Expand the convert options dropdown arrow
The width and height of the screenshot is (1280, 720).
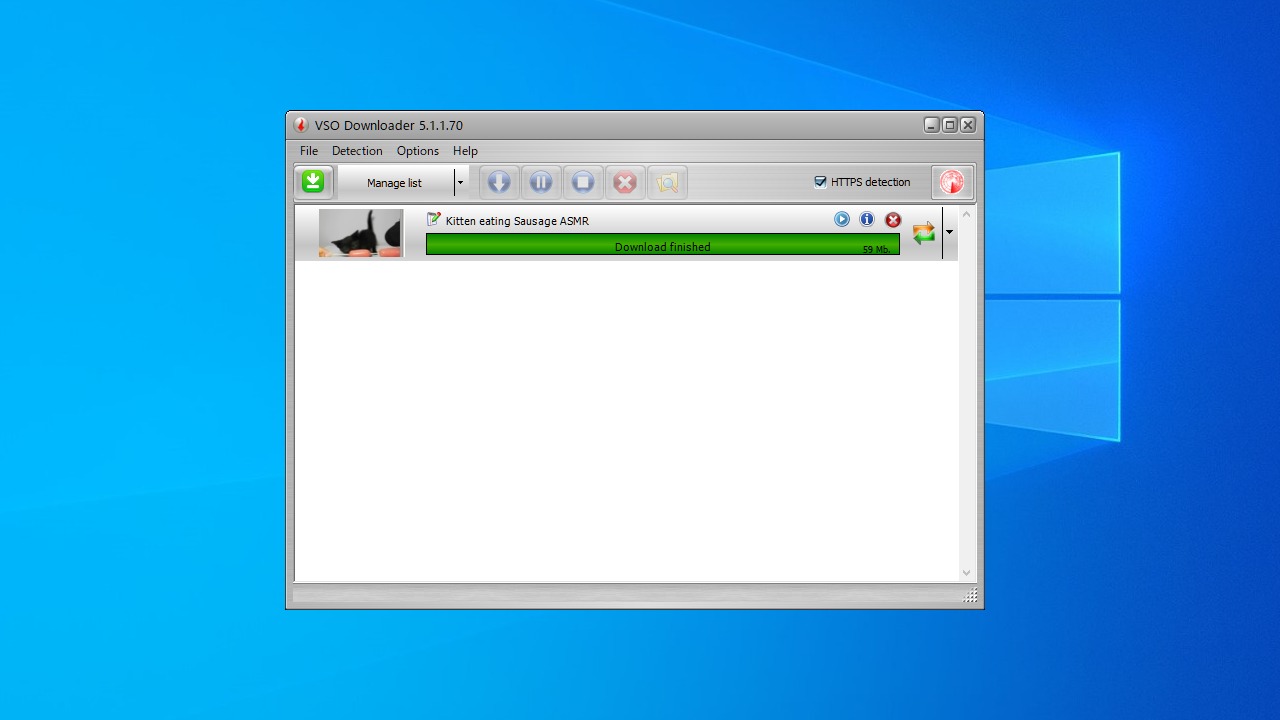[x=949, y=232]
